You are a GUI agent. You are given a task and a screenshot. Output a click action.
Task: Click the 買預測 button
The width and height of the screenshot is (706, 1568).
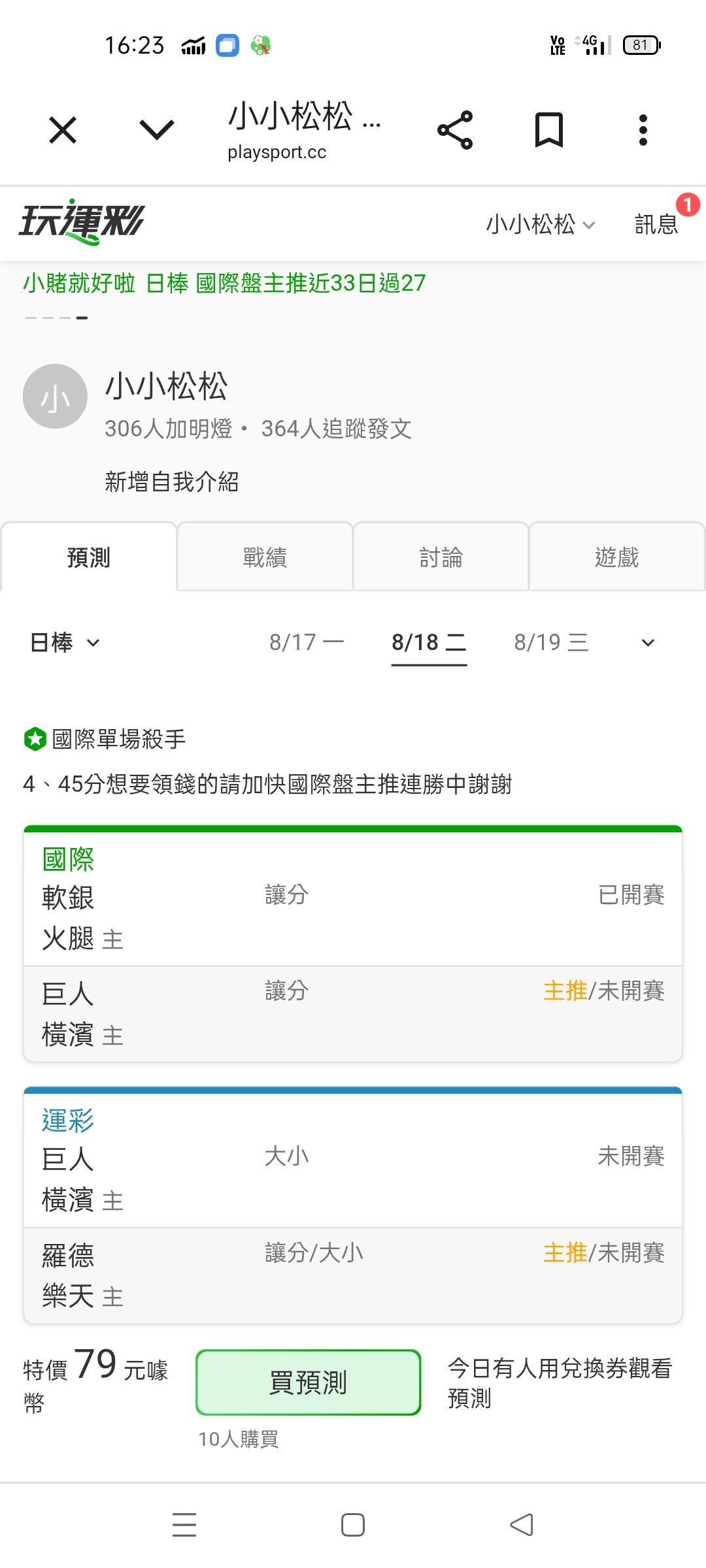tap(308, 1382)
